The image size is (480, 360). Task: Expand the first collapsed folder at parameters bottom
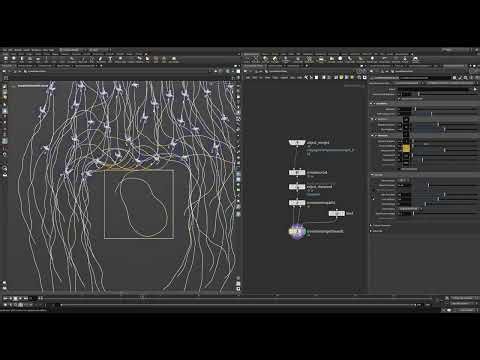click(x=371, y=226)
